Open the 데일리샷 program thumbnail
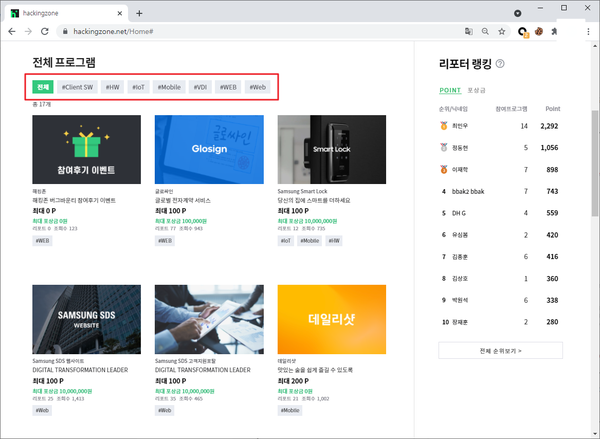This screenshot has height=439, width=600. coord(332,319)
